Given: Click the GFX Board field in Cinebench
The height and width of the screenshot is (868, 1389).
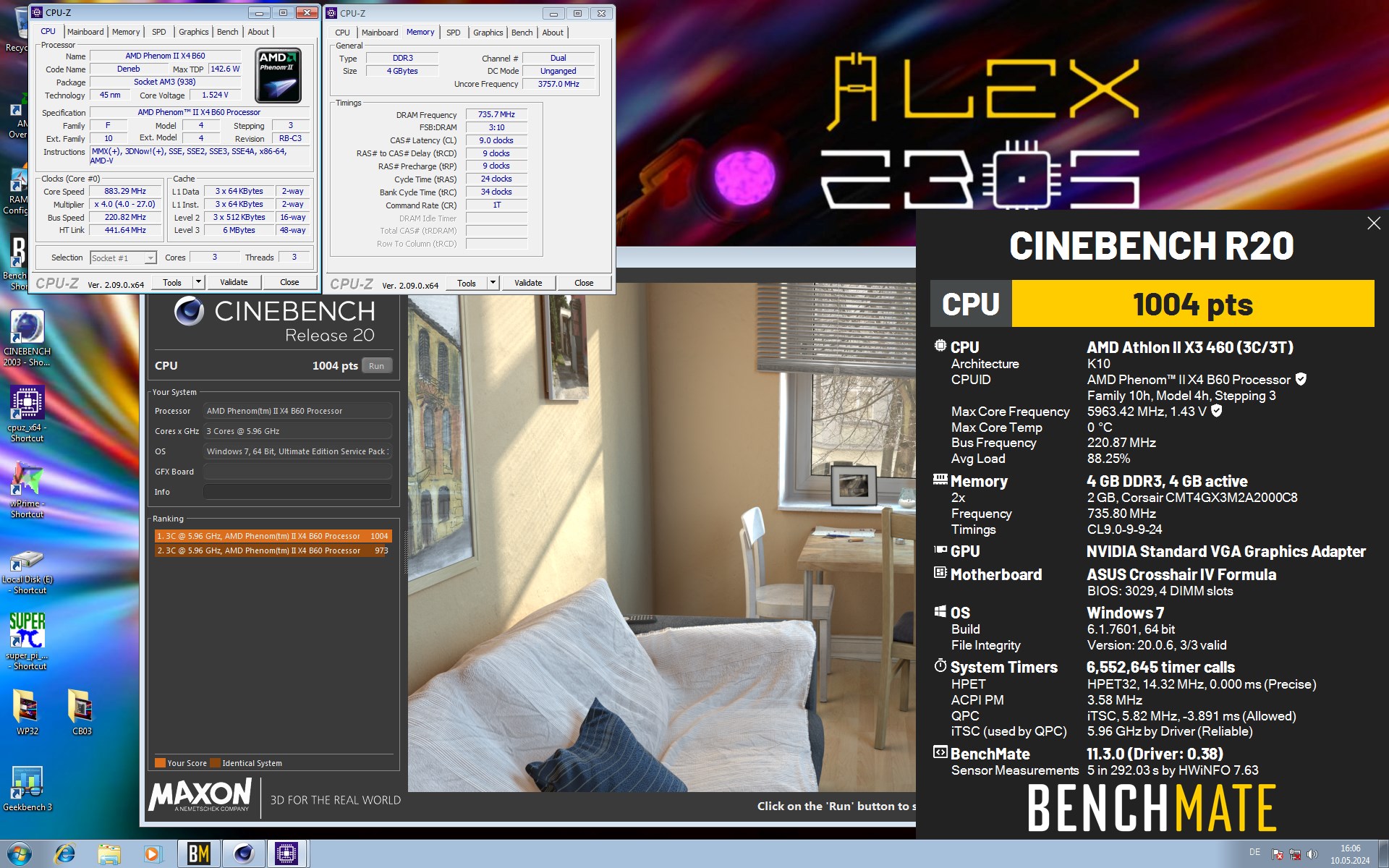Looking at the screenshot, I should tap(297, 472).
